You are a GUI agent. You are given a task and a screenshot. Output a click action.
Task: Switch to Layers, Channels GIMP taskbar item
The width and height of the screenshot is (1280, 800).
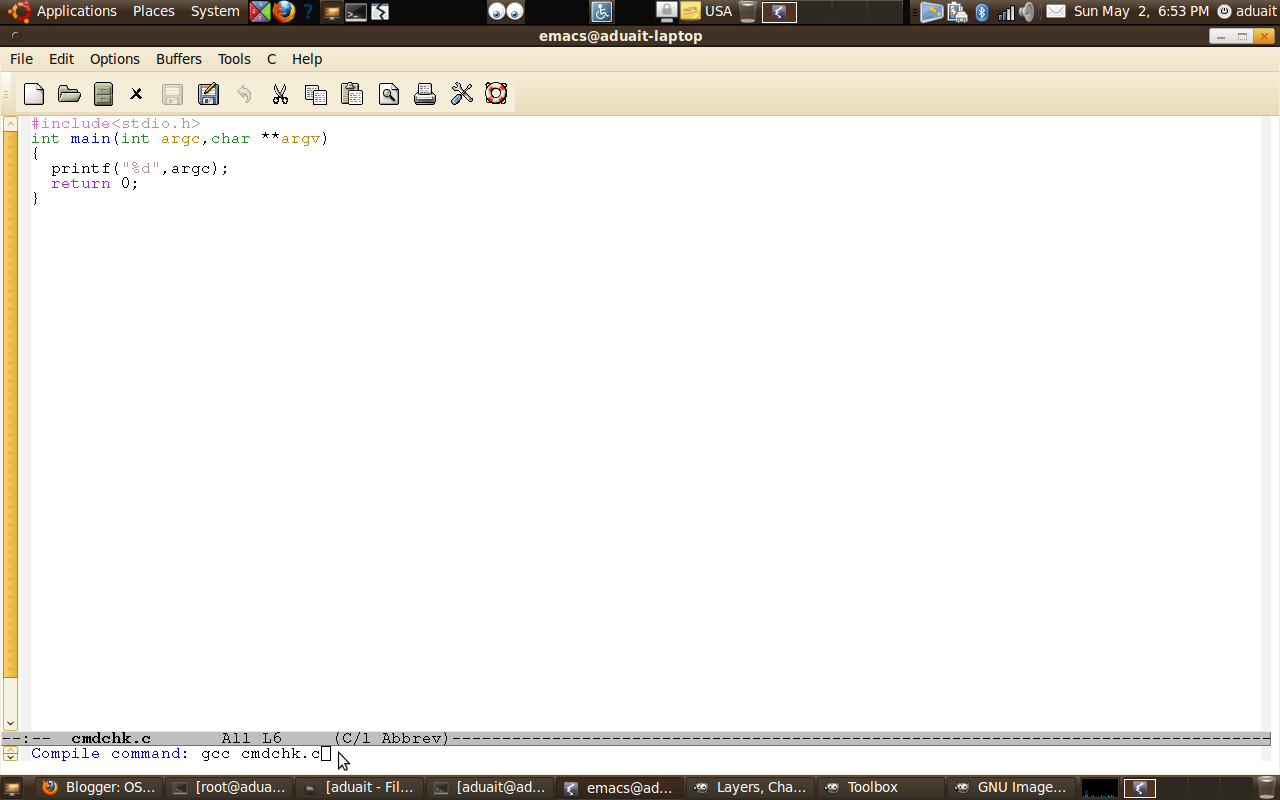[x=751, y=788]
